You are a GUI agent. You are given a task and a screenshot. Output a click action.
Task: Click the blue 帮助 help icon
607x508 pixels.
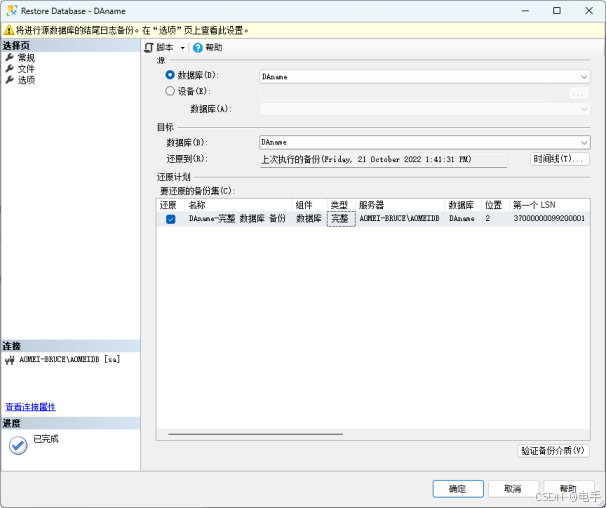(x=198, y=47)
